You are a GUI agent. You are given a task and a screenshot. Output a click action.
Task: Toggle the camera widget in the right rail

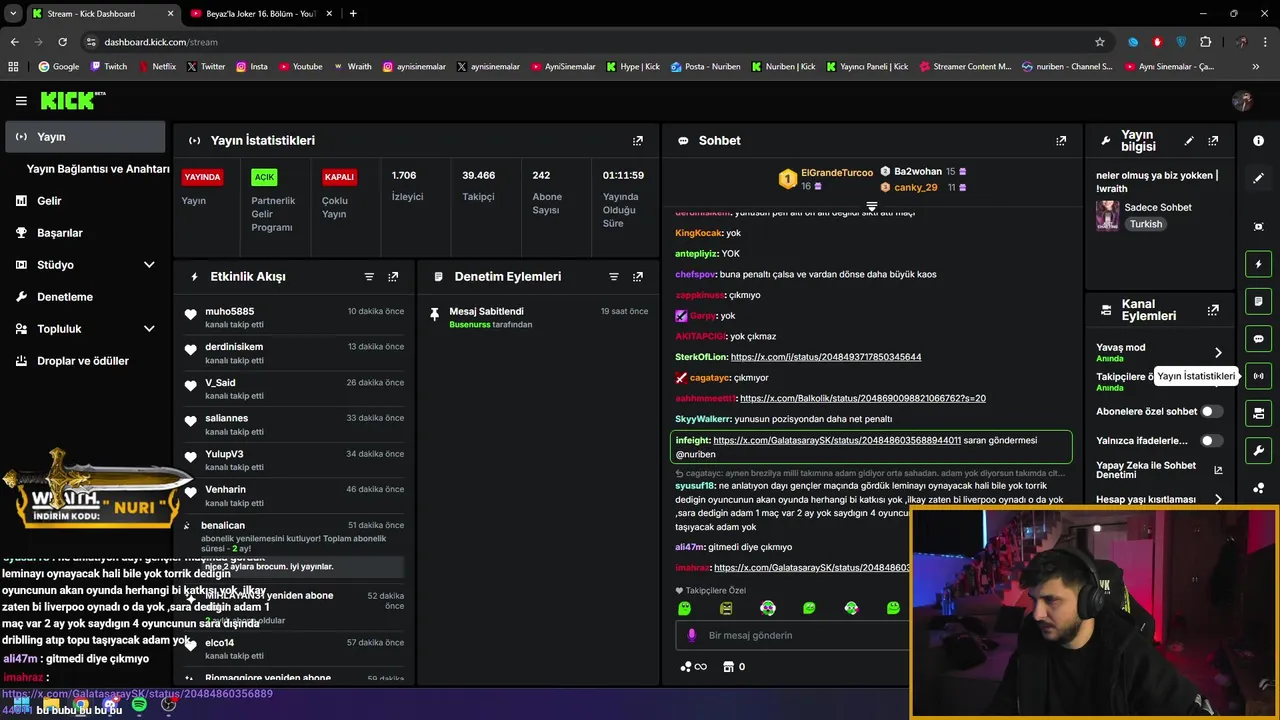1258,413
